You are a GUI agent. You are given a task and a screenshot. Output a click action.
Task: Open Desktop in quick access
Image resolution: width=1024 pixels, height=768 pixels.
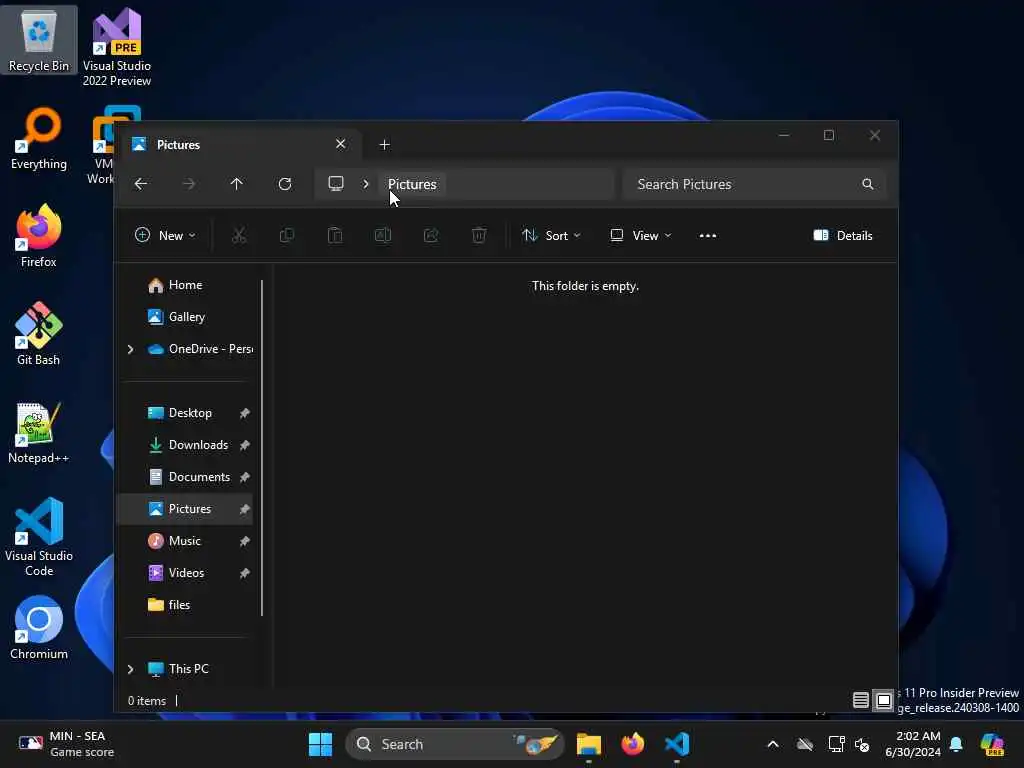[x=185, y=413]
